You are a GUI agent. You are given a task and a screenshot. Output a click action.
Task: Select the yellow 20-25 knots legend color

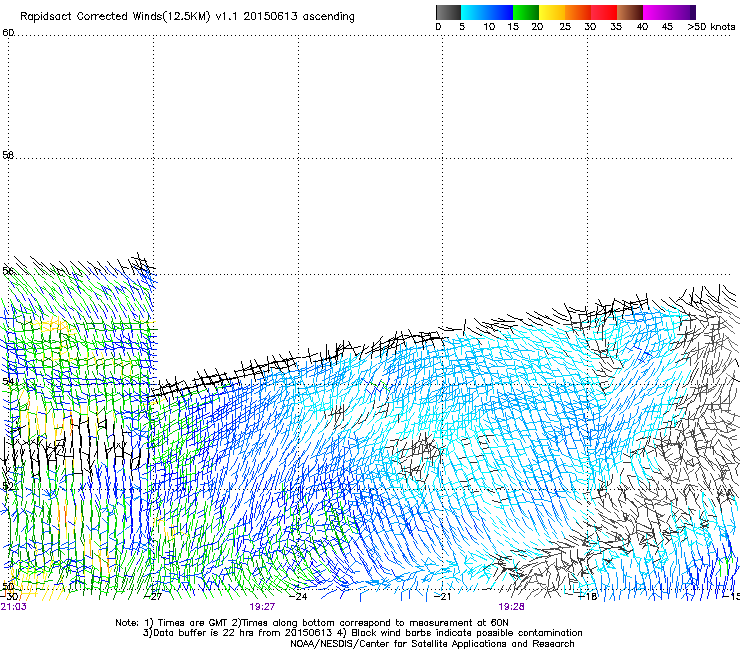coord(552,12)
